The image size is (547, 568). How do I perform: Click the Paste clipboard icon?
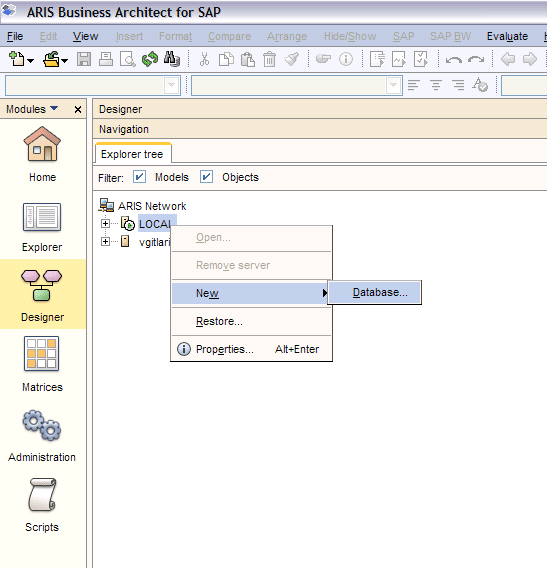[x=248, y=59]
